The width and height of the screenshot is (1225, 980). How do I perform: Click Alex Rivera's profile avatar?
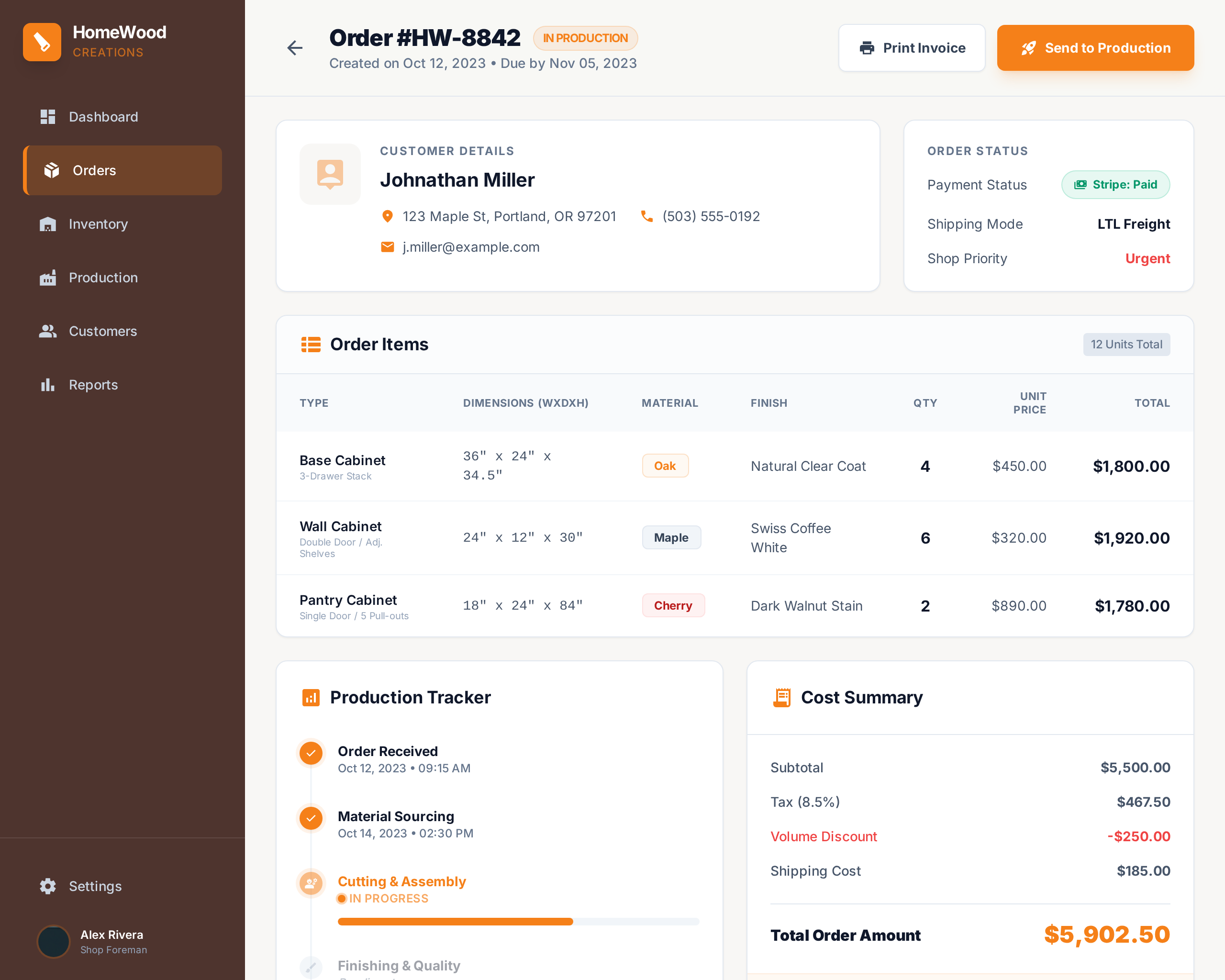tap(54, 941)
